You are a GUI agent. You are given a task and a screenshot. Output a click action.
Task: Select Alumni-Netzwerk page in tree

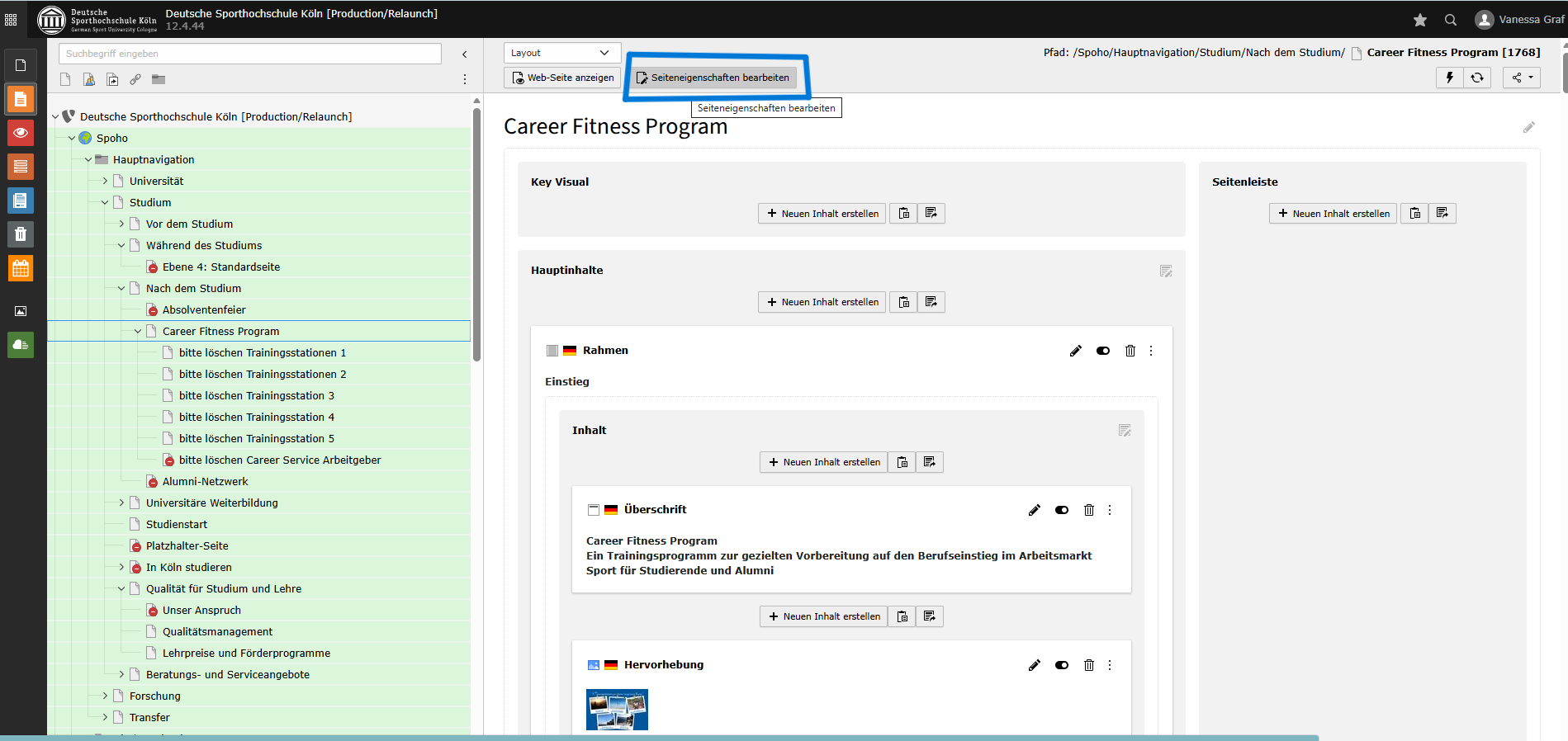point(205,481)
